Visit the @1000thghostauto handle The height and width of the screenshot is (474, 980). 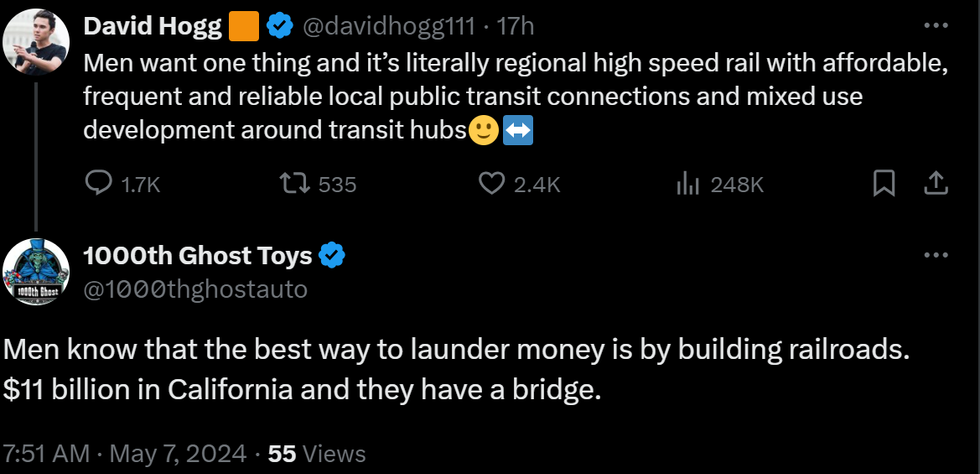click(x=194, y=290)
